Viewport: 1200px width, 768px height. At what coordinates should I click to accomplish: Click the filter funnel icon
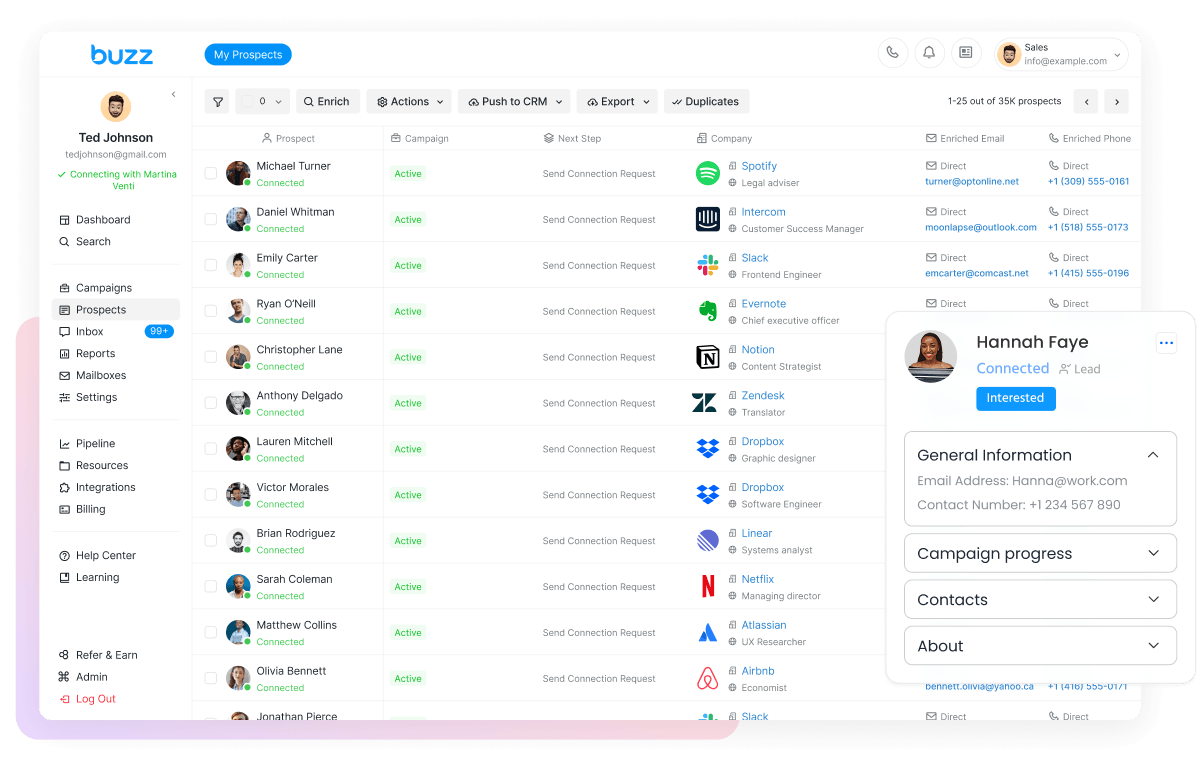[x=217, y=101]
